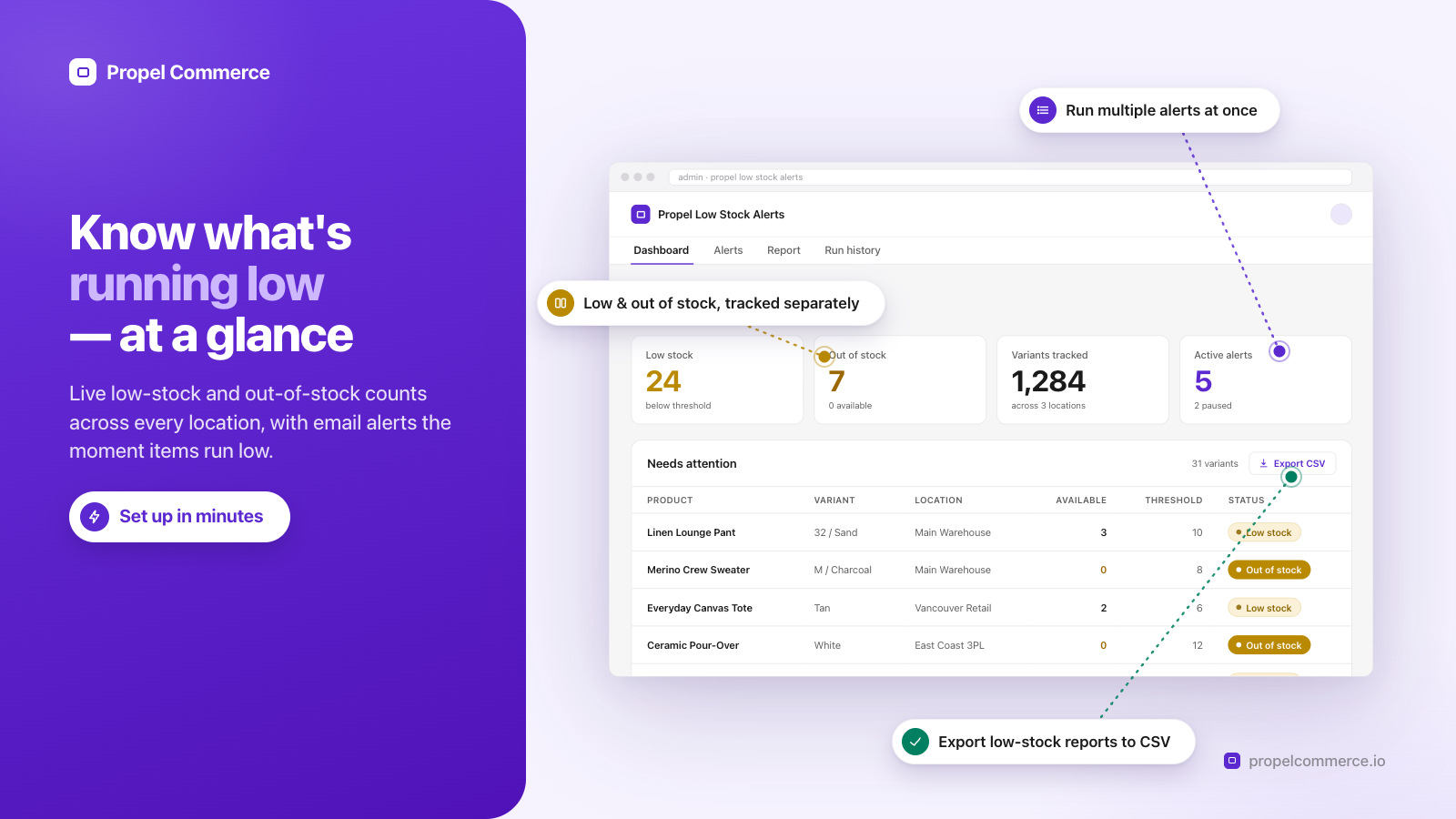Screen dimensions: 1456x819
Task: Click Out of stock badge for Ceramic Pour-Over
Action: click(x=1269, y=645)
